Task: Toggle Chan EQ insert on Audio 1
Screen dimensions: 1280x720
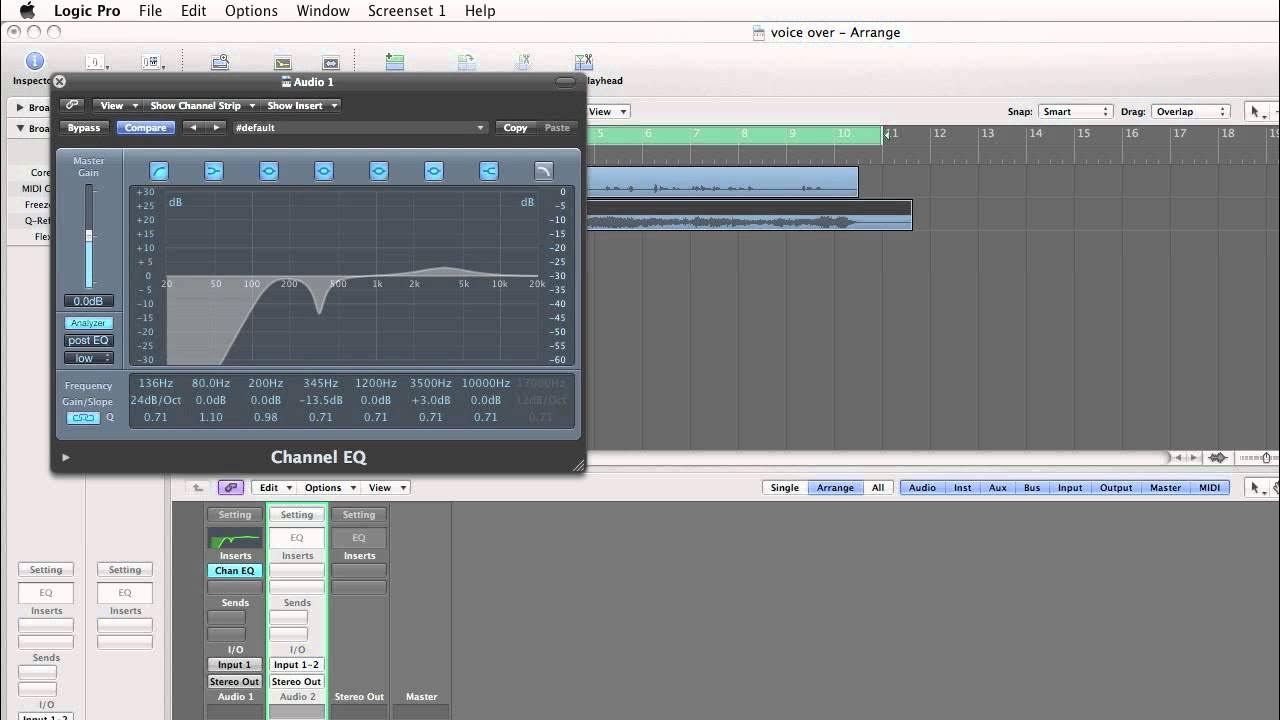Action: pos(235,571)
